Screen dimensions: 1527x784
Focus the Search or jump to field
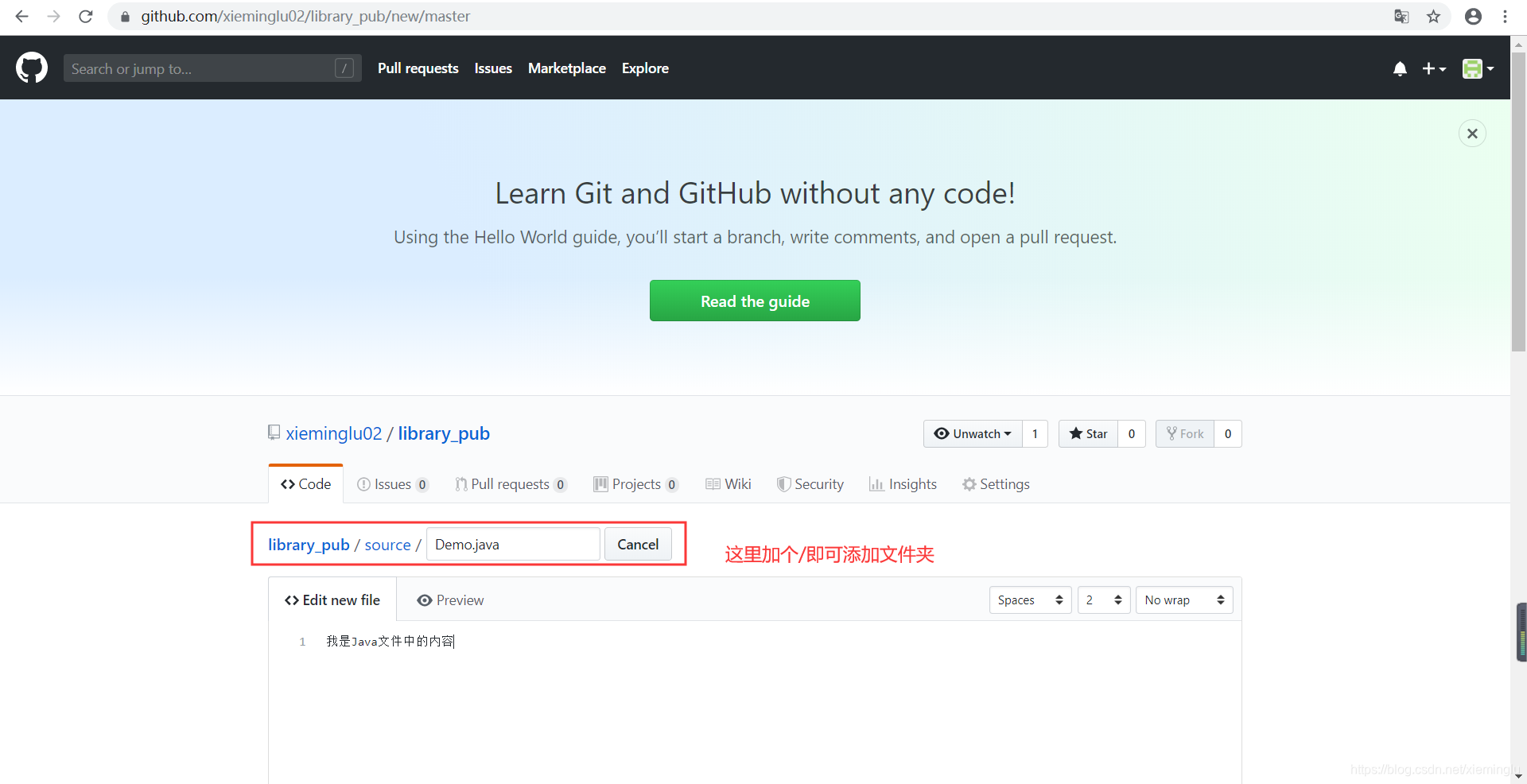(212, 68)
